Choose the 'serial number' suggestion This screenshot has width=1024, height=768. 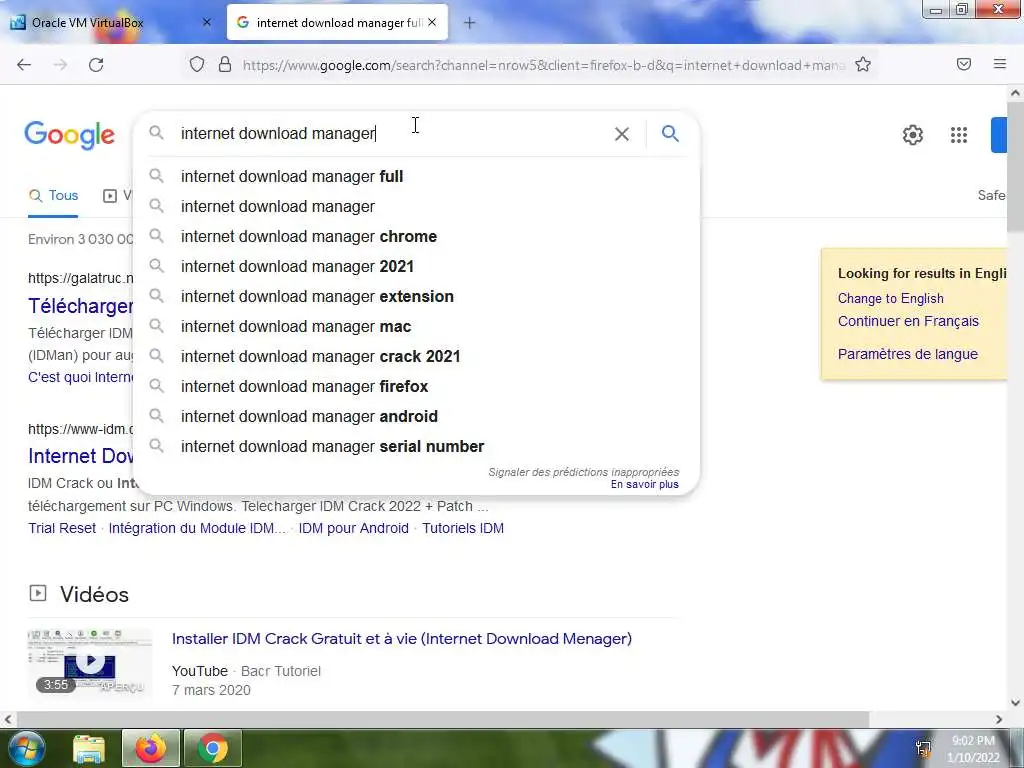tap(417, 447)
